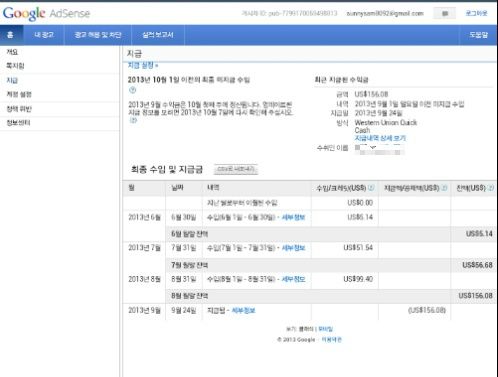498x377 pixels.
Task: Click the Google AdSense logo
Action: point(46,13)
